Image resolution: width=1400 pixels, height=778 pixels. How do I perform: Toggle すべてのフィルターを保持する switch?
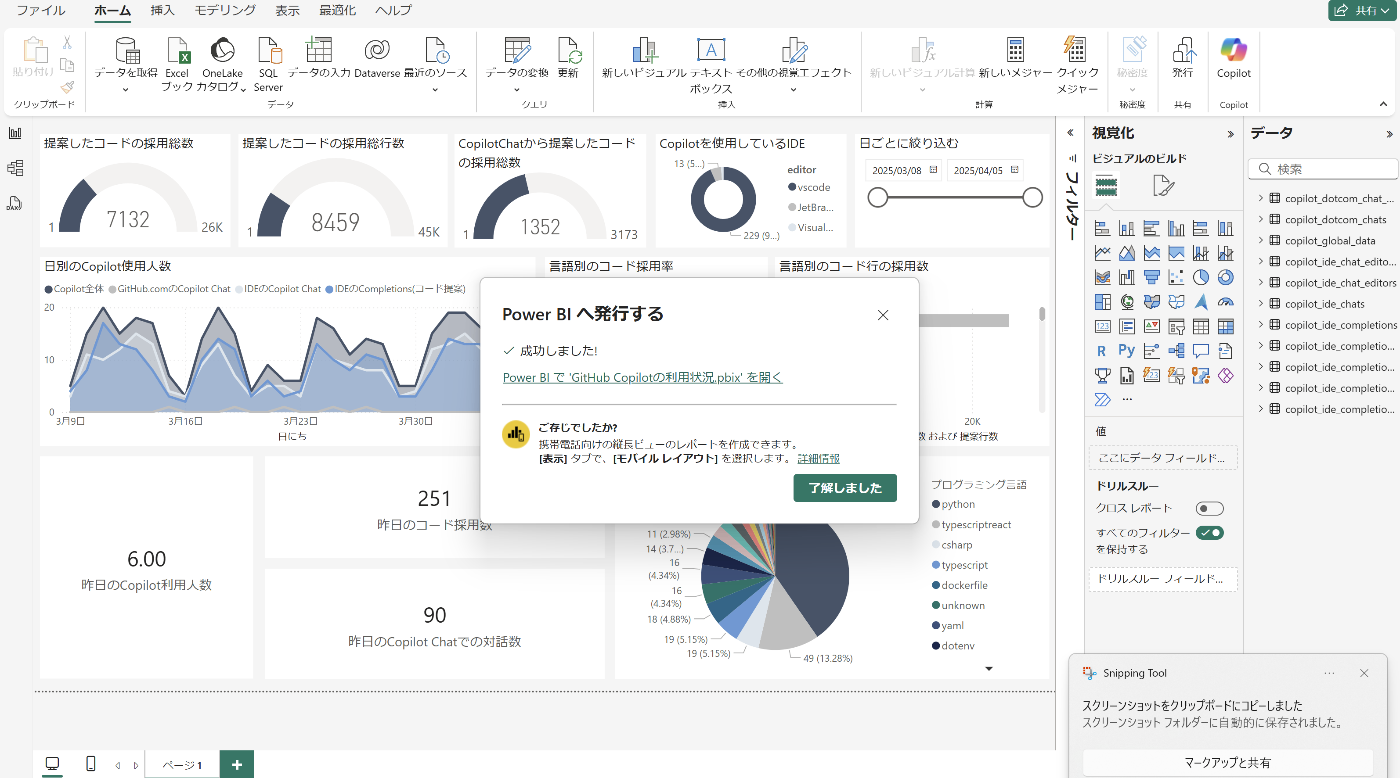(1209, 533)
